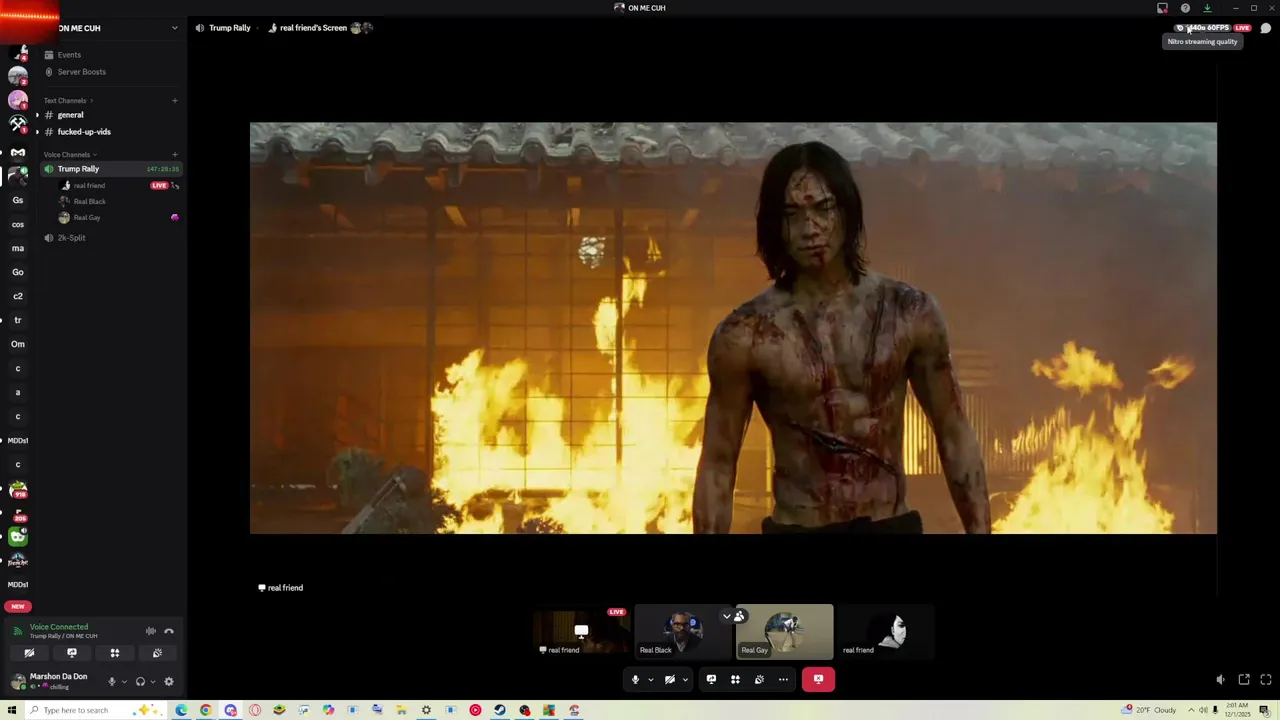
Task: Open the Gs server in the server list
Action: (x=18, y=200)
